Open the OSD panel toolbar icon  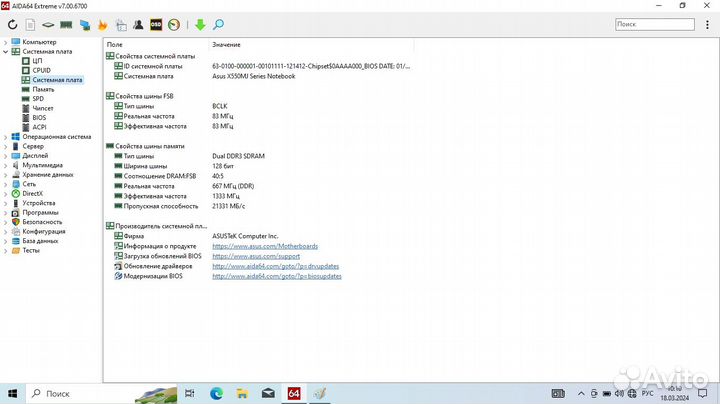coord(156,25)
